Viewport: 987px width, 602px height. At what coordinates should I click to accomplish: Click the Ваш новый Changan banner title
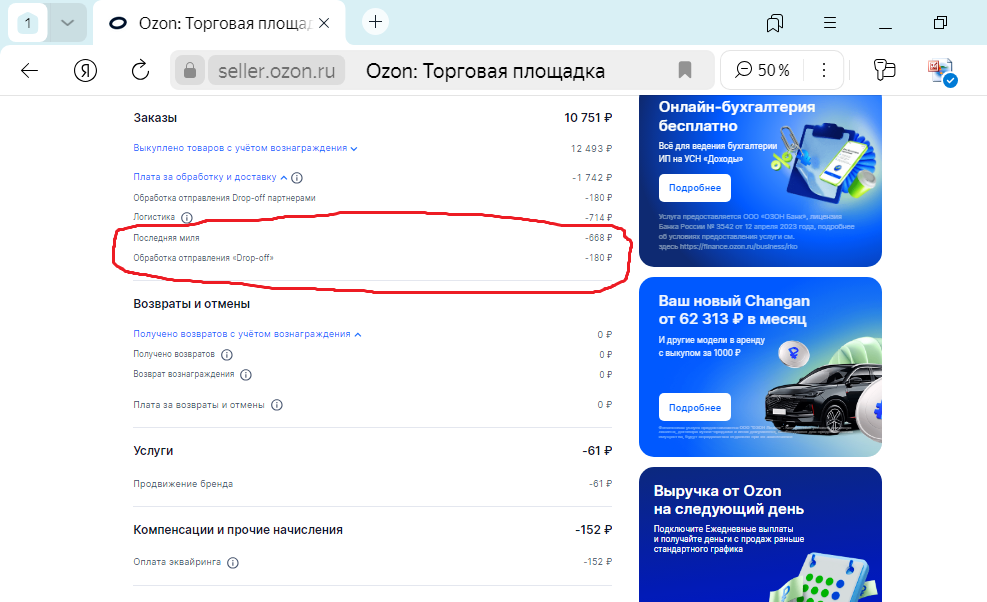pos(733,310)
